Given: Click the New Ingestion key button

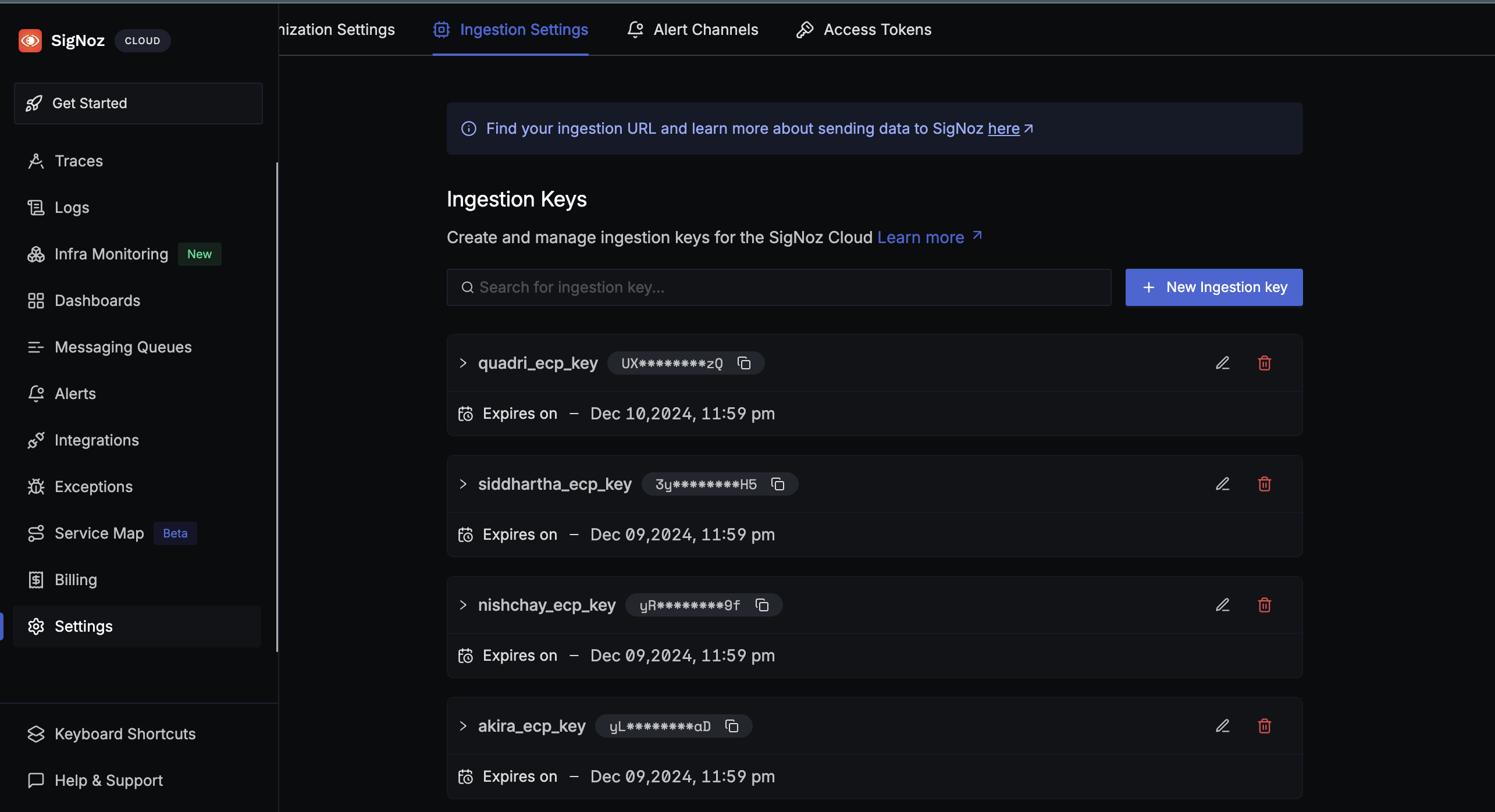Looking at the screenshot, I should [x=1214, y=287].
